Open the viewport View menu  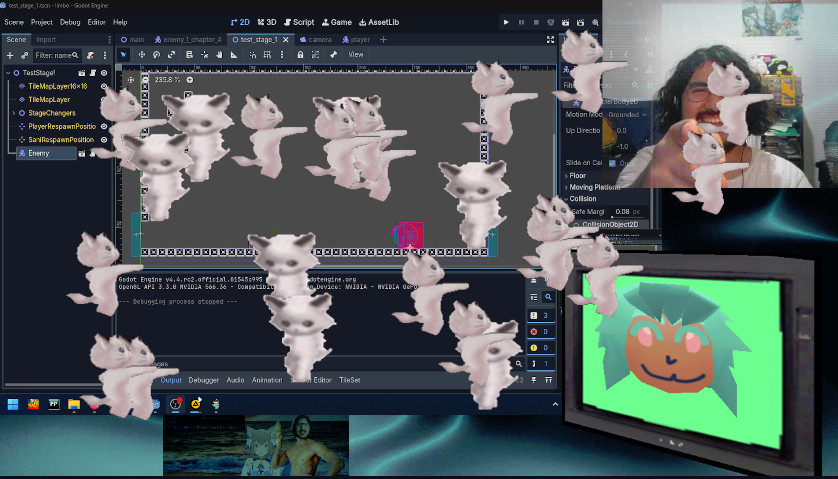tap(355, 55)
